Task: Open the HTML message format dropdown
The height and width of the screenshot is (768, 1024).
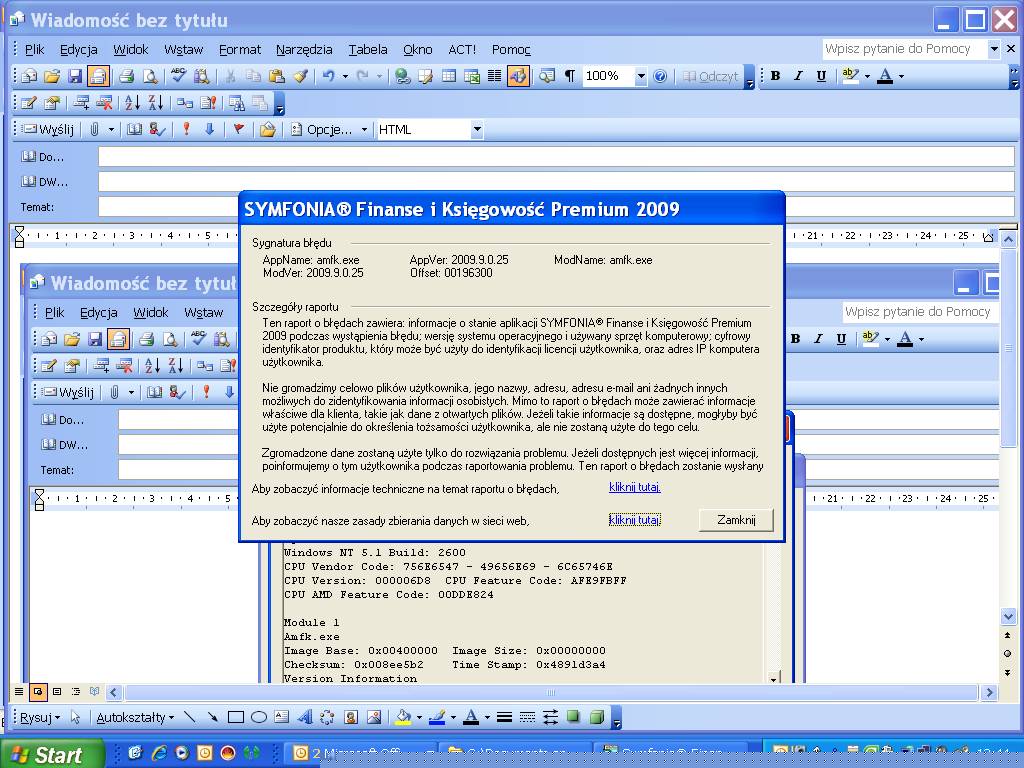Action: (477, 129)
